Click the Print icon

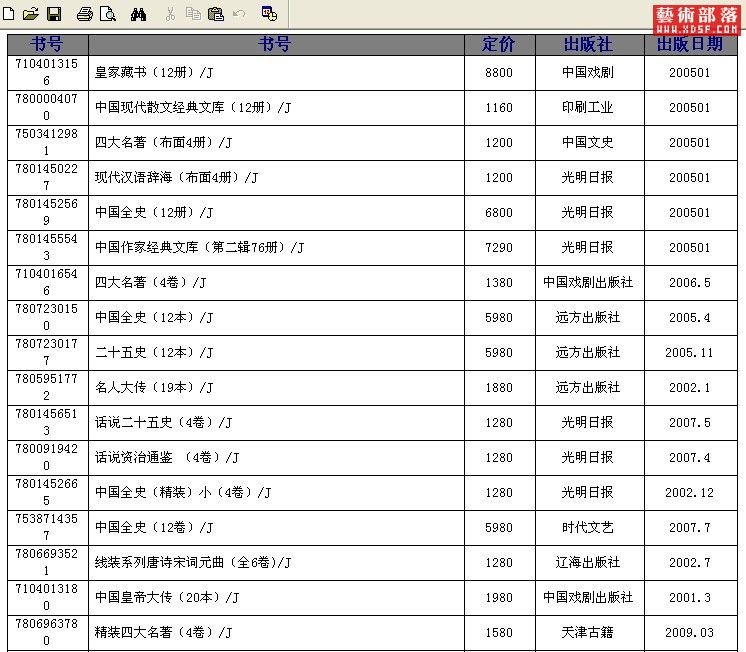[85, 13]
